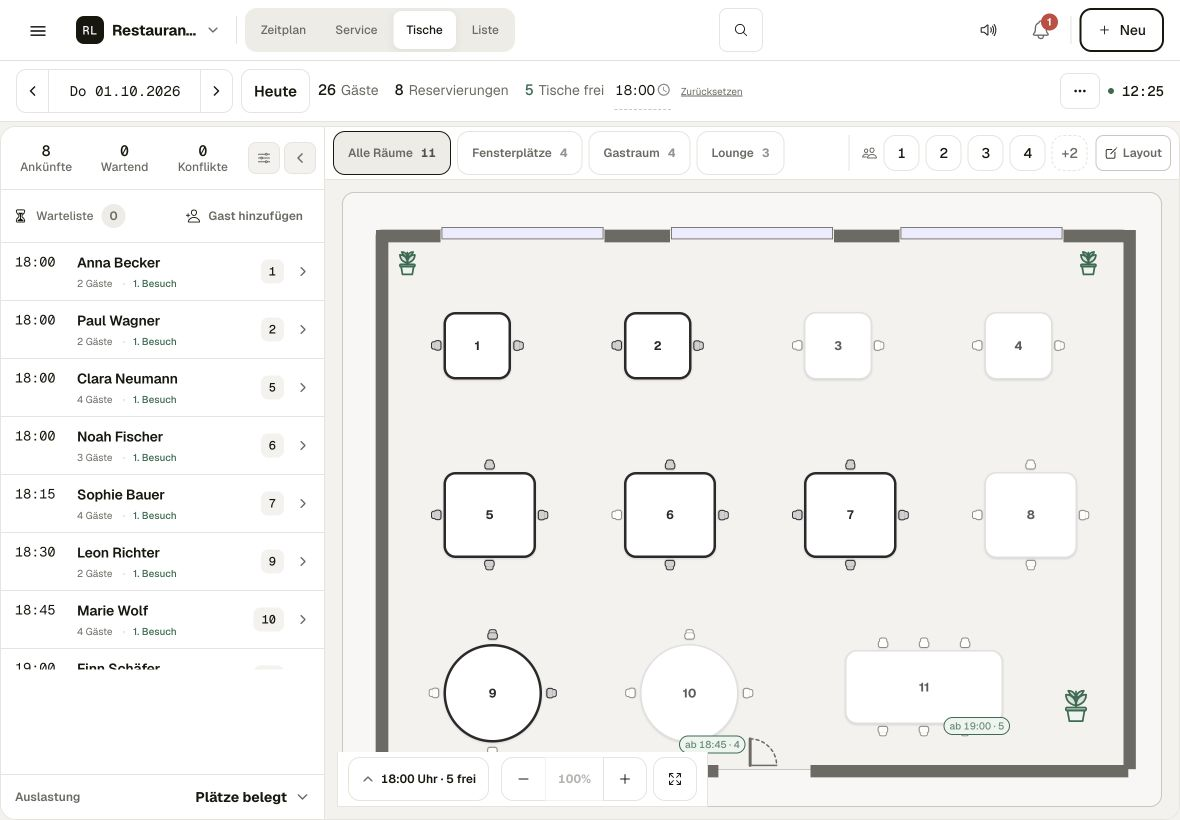
Task: Click the Neu button
Action: coord(1121,30)
